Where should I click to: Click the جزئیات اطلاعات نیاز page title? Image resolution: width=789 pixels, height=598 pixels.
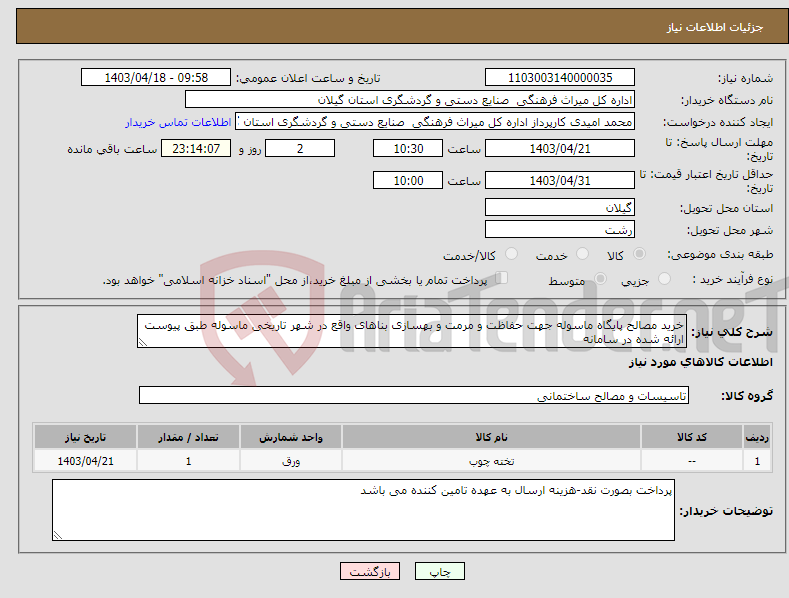tap(715, 27)
